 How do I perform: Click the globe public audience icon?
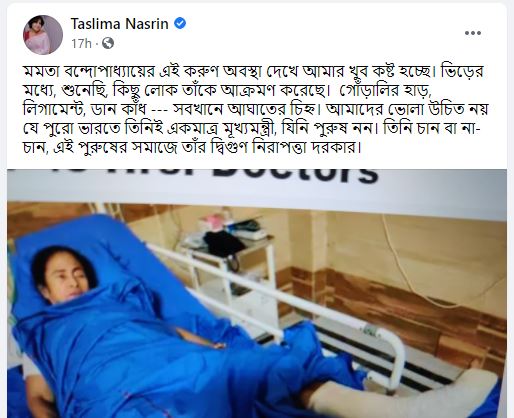point(108,43)
